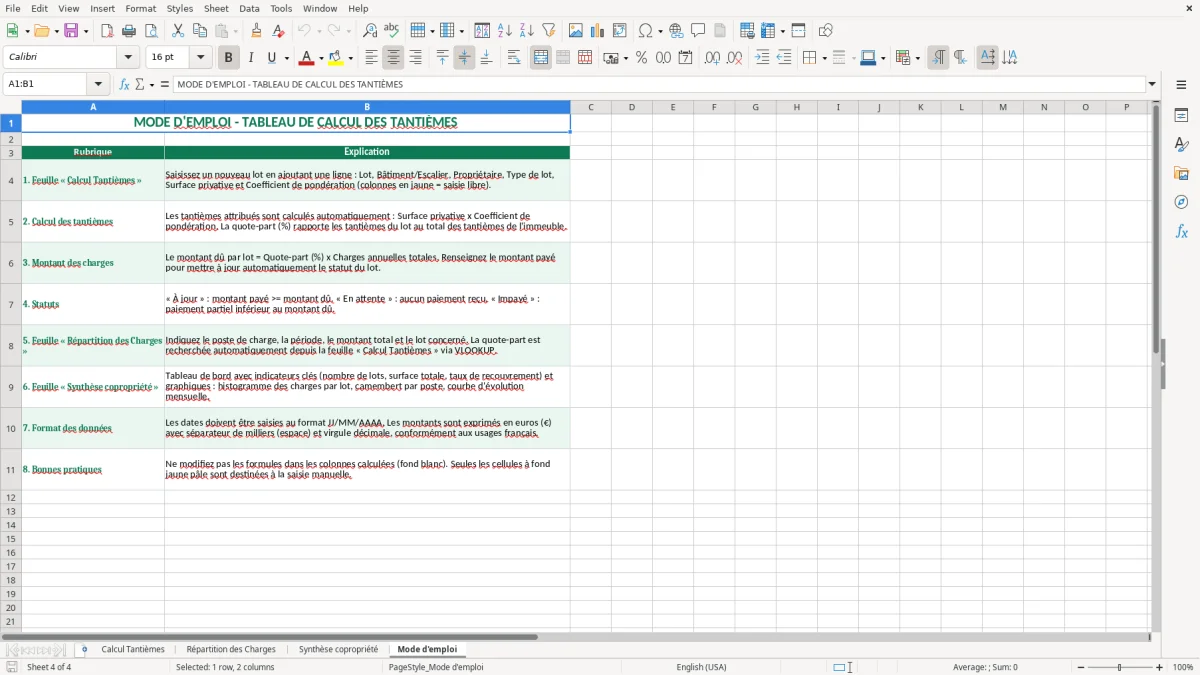Click the formula input line
Screen dimensions: 1200x675
point(658,84)
